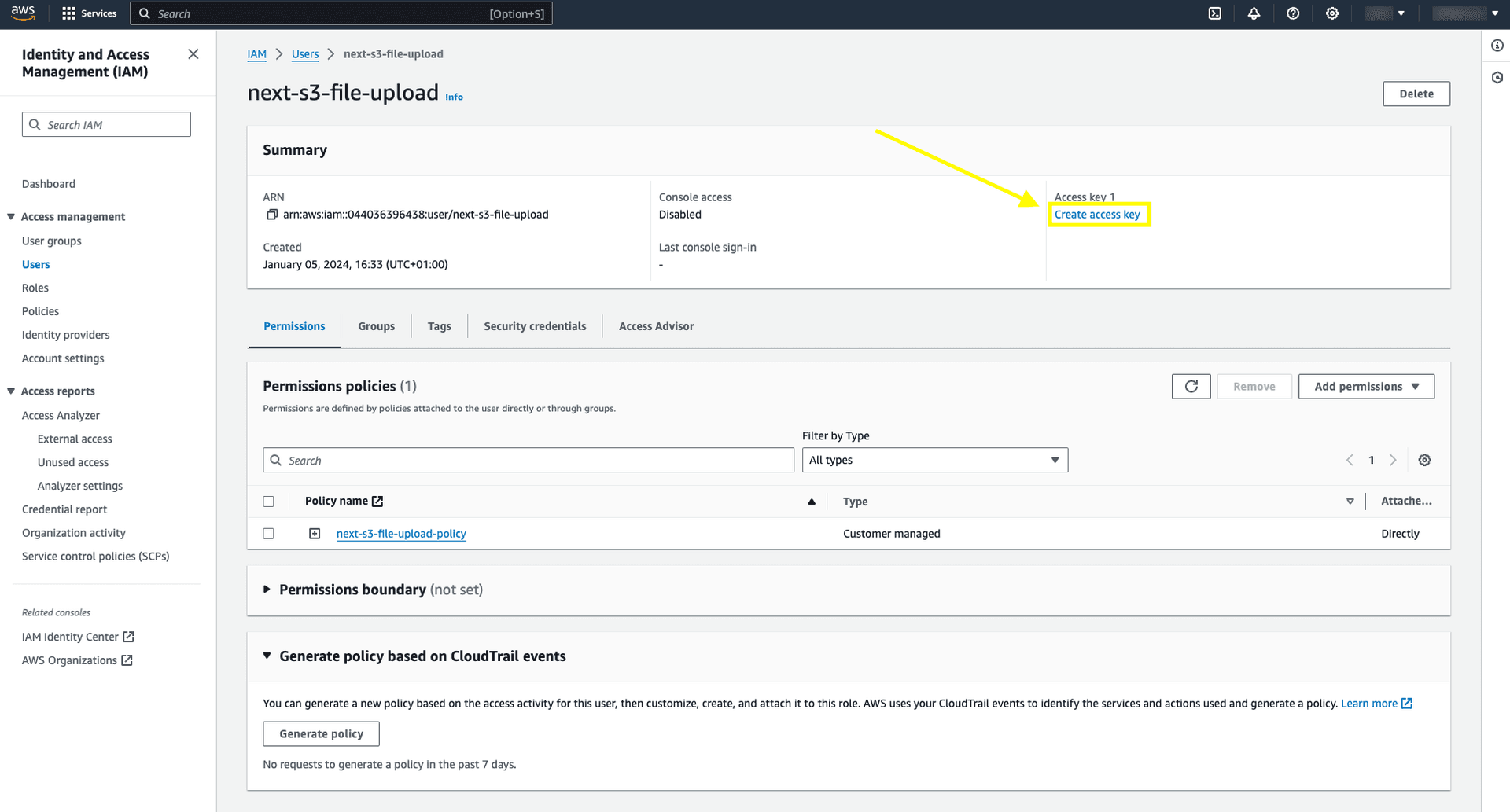Screen dimensions: 1510x812
Task: Open the CloudShell terminal icon
Action: (x=1215, y=13)
